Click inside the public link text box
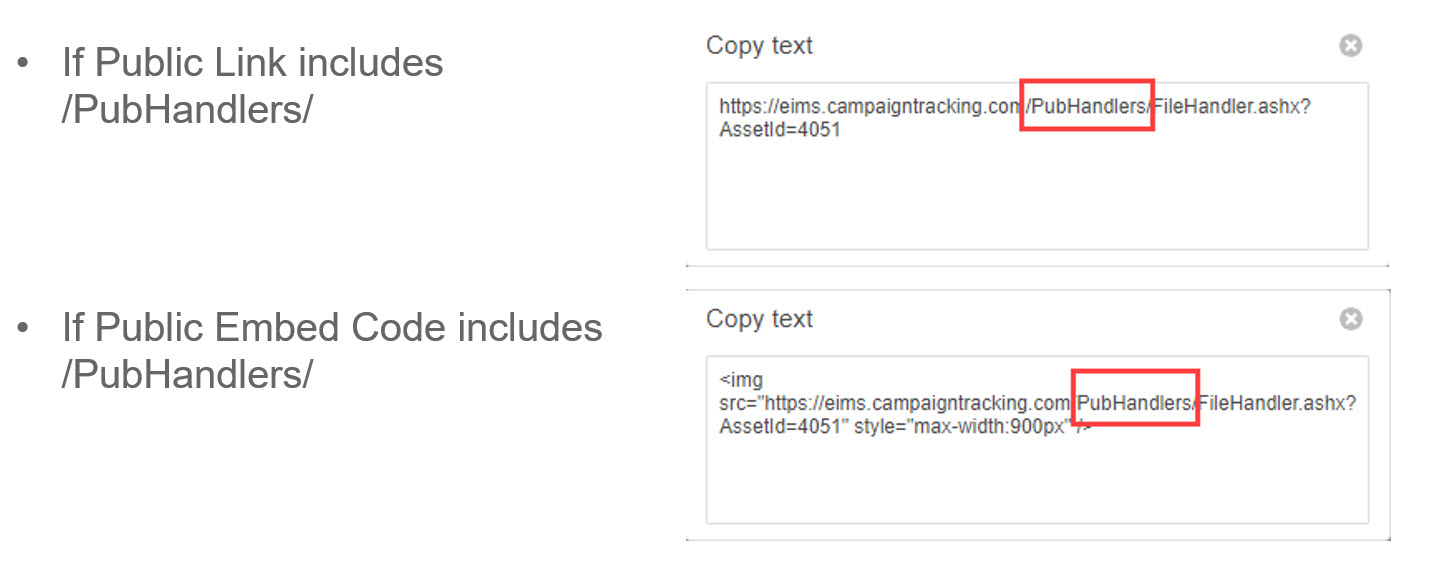 [1037, 166]
